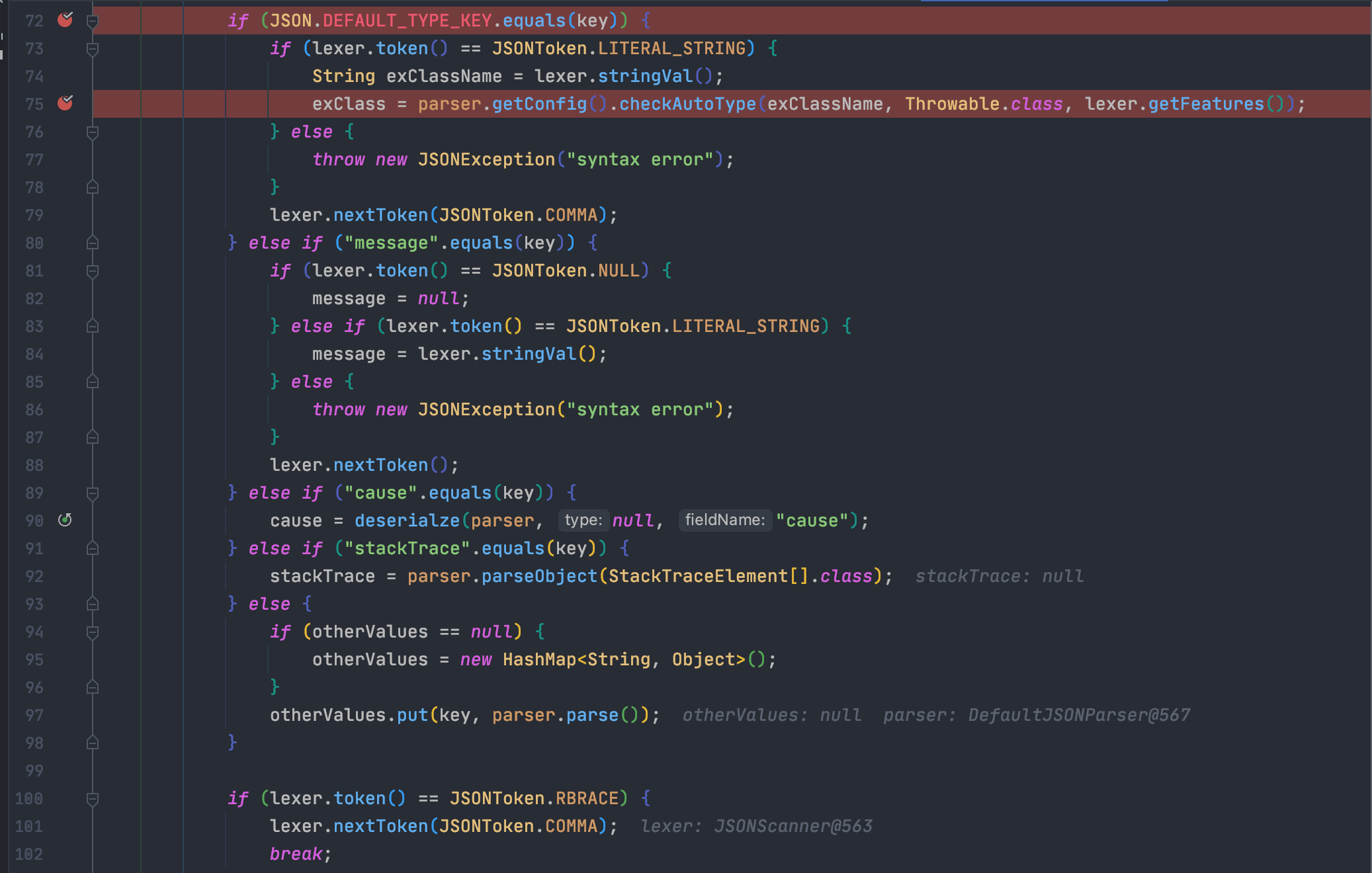Collapse the final else block at line 93

(x=93, y=604)
